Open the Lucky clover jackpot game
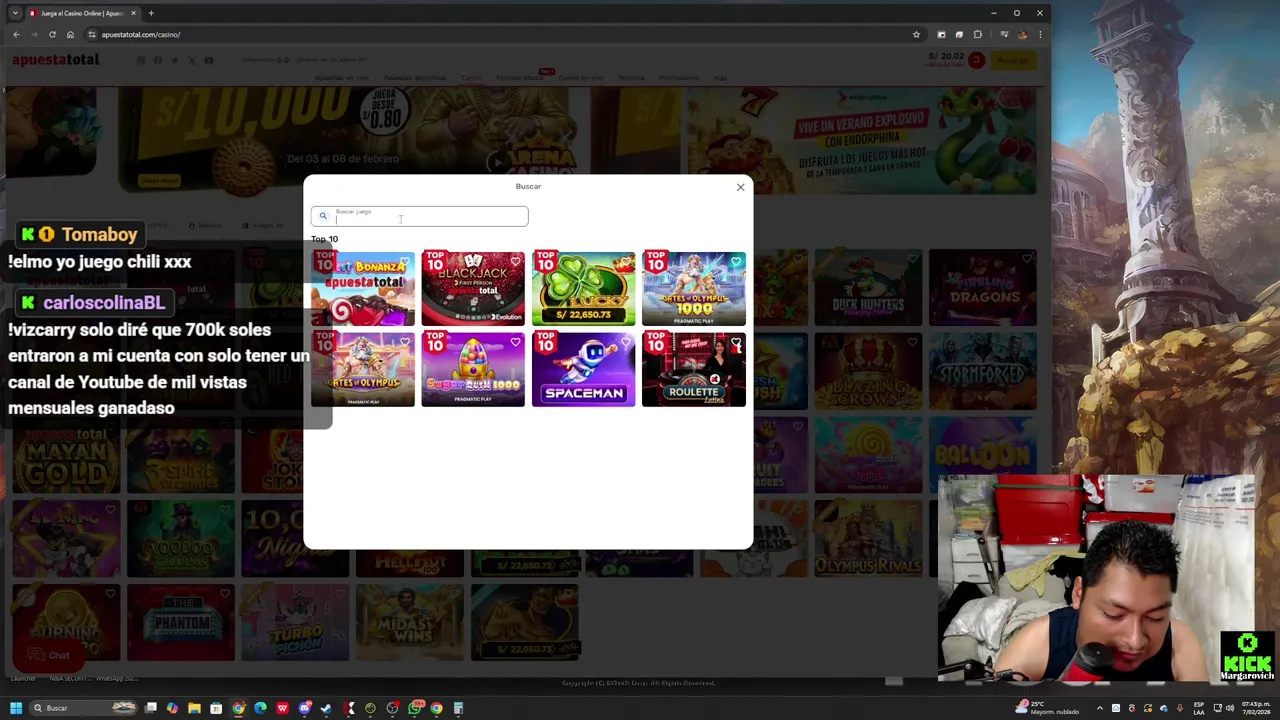This screenshot has width=1280, height=720. (x=583, y=289)
